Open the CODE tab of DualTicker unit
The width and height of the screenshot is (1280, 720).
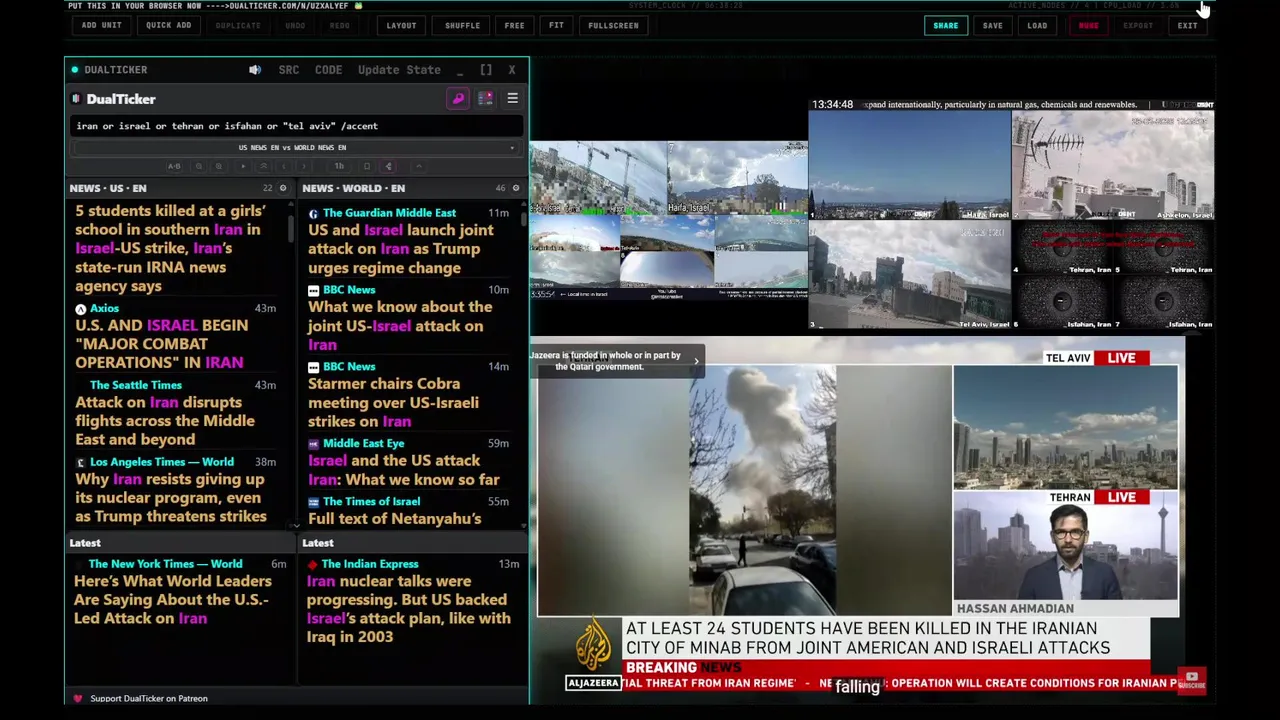[328, 70]
